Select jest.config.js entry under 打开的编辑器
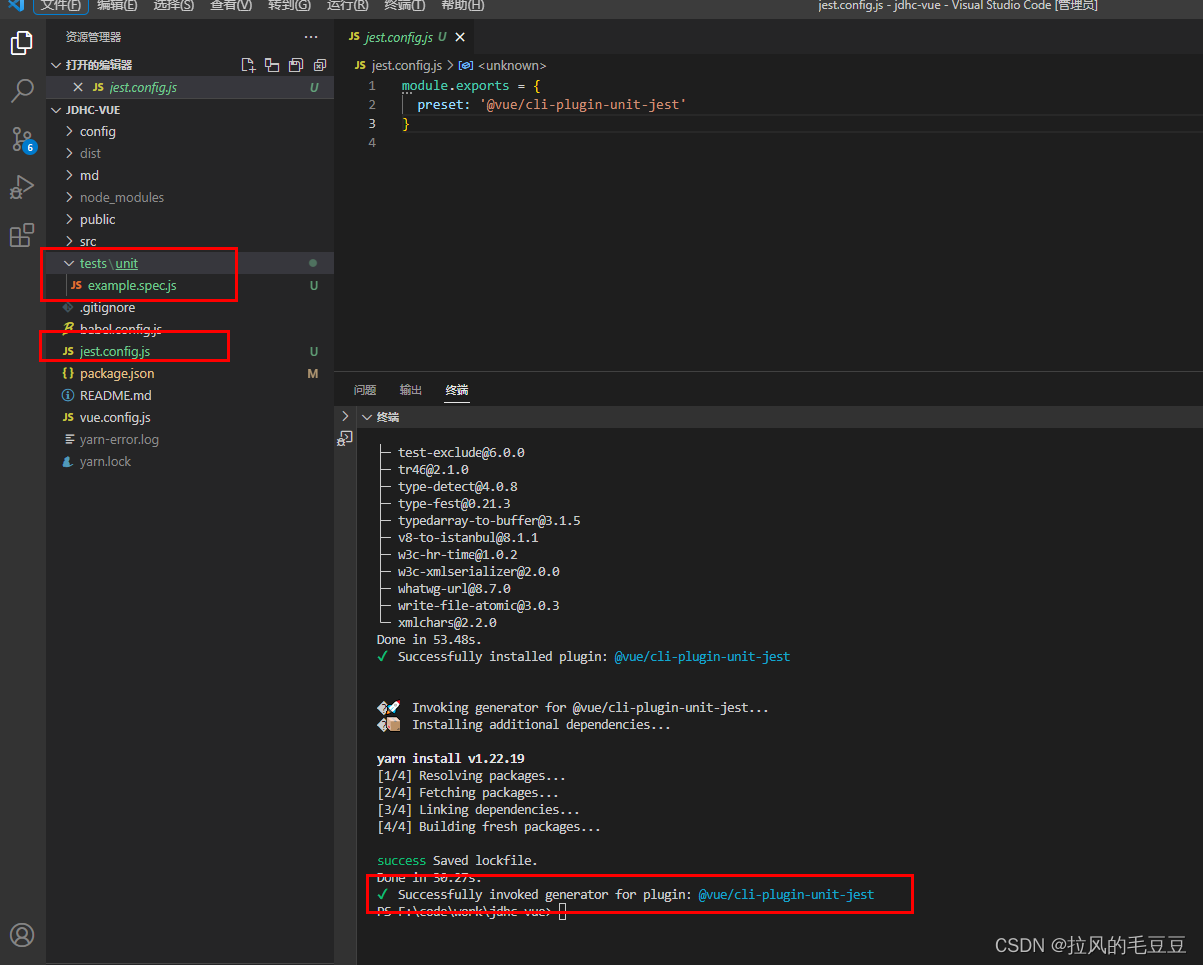The width and height of the screenshot is (1203, 965). (x=190, y=87)
